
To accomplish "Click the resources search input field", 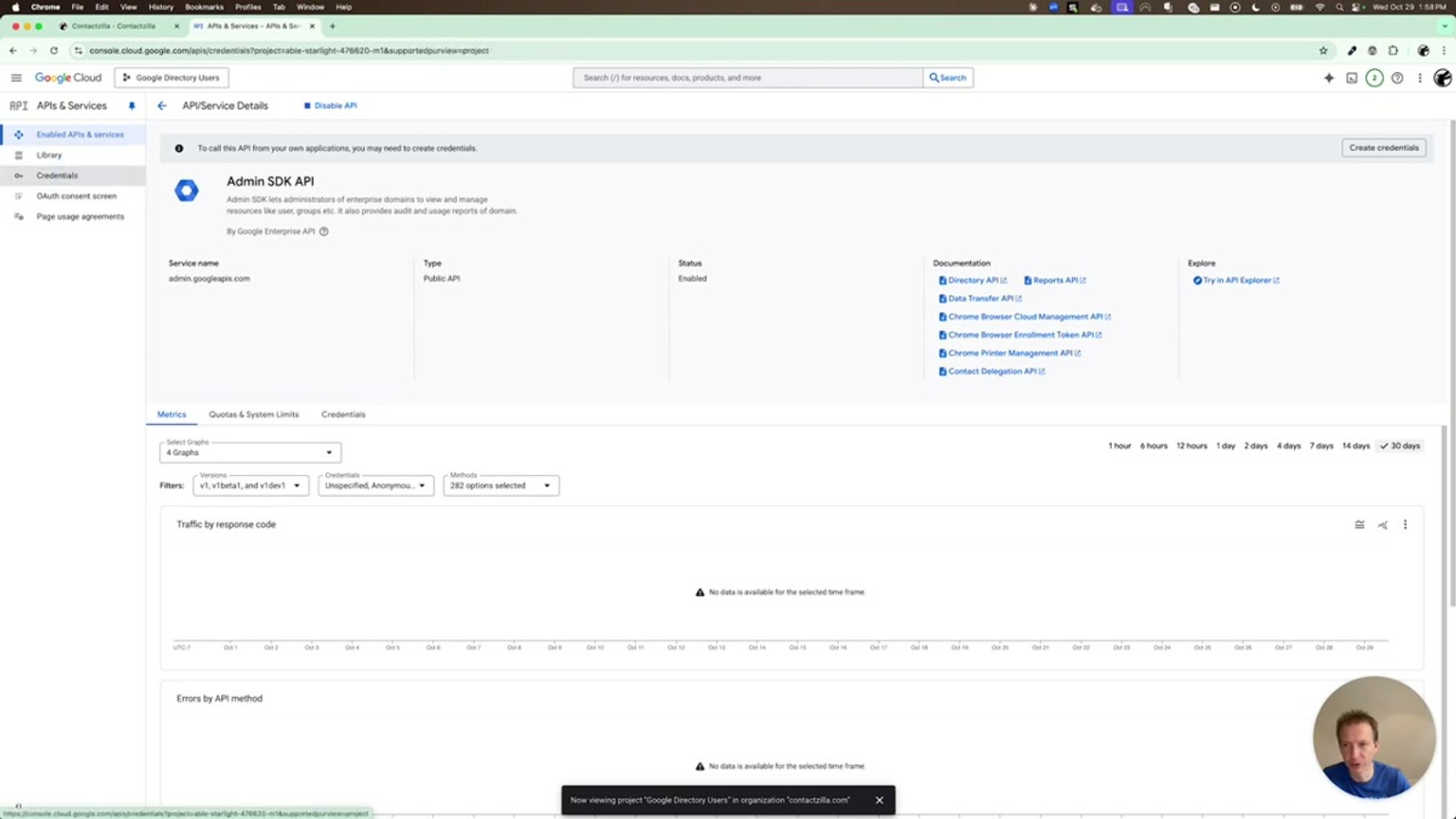I will (x=748, y=78).
